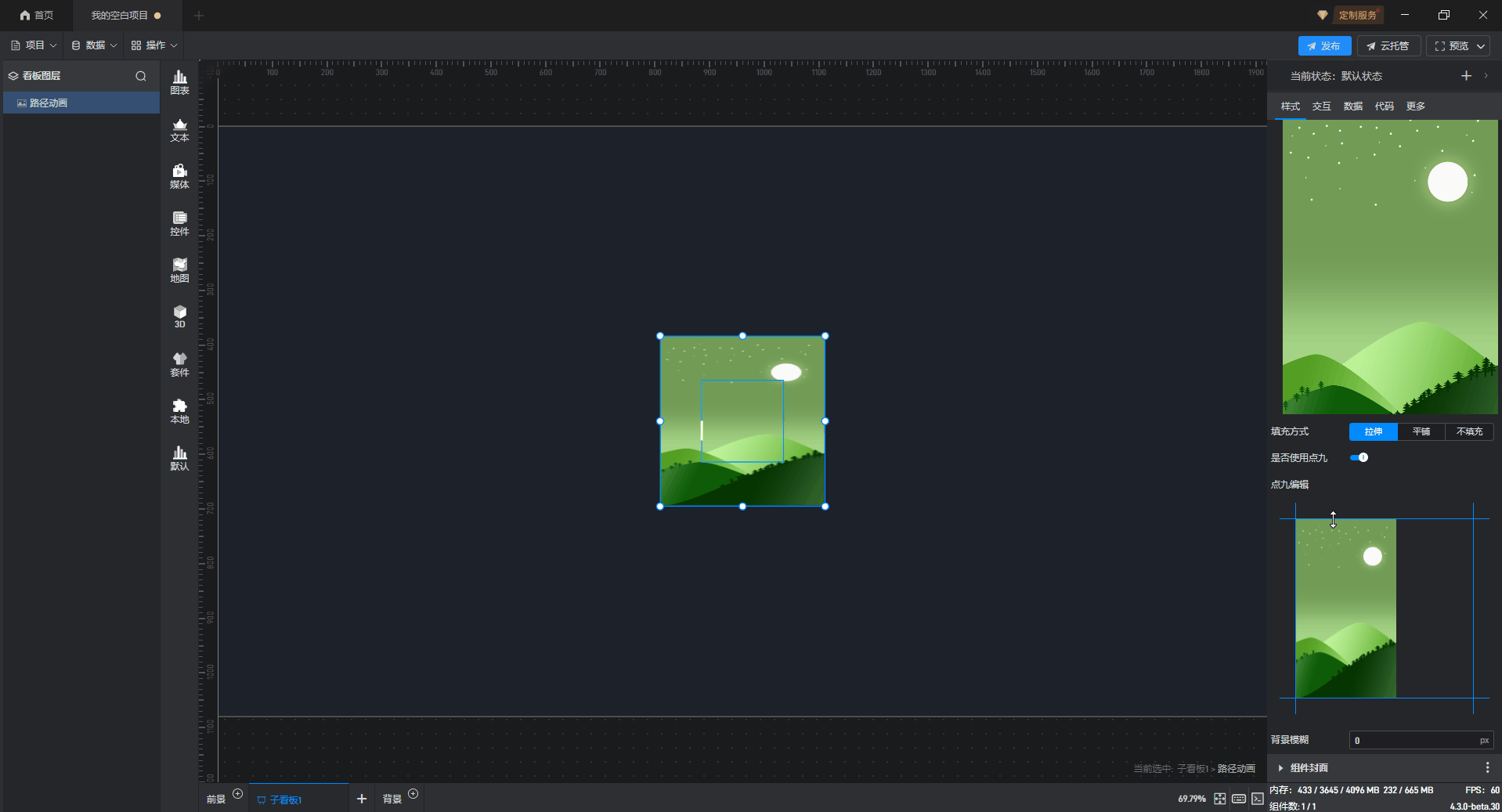This screenshot has width=1502, height=812.
Task: Open the 图表 chart components panel
Action: [x=179, y=82]
